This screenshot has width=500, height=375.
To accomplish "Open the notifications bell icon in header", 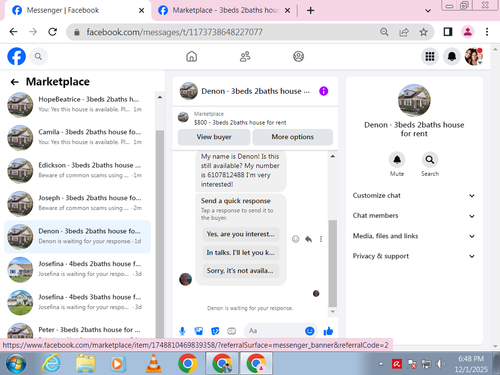I will tap(452, 56).
